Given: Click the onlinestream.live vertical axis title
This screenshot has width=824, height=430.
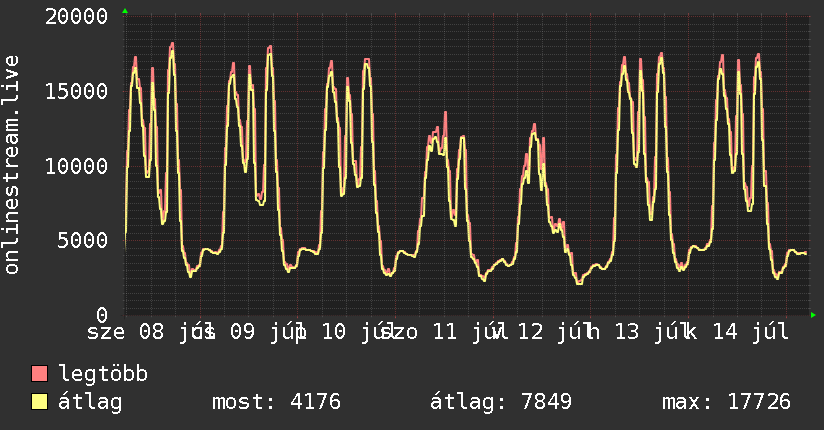Looking at the screenshot, I should coord(12,165).
